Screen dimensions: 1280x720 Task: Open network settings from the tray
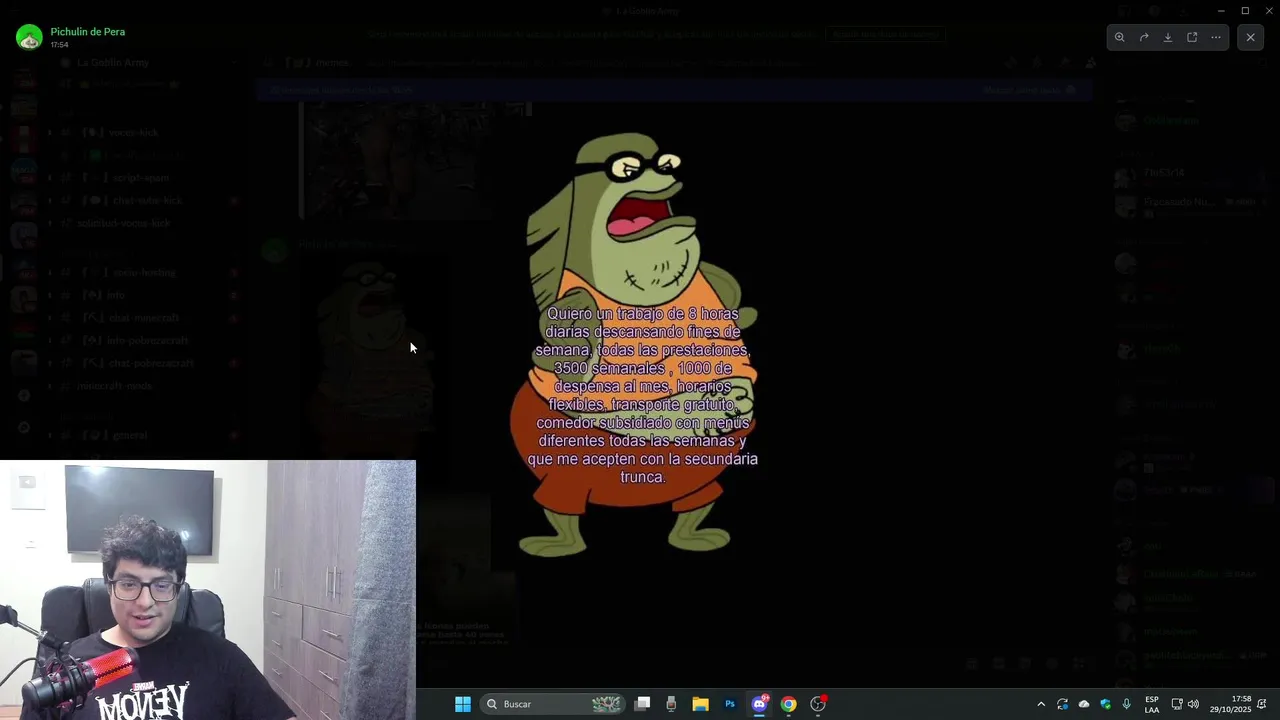pyautogui.click(x=1177, y=704)
